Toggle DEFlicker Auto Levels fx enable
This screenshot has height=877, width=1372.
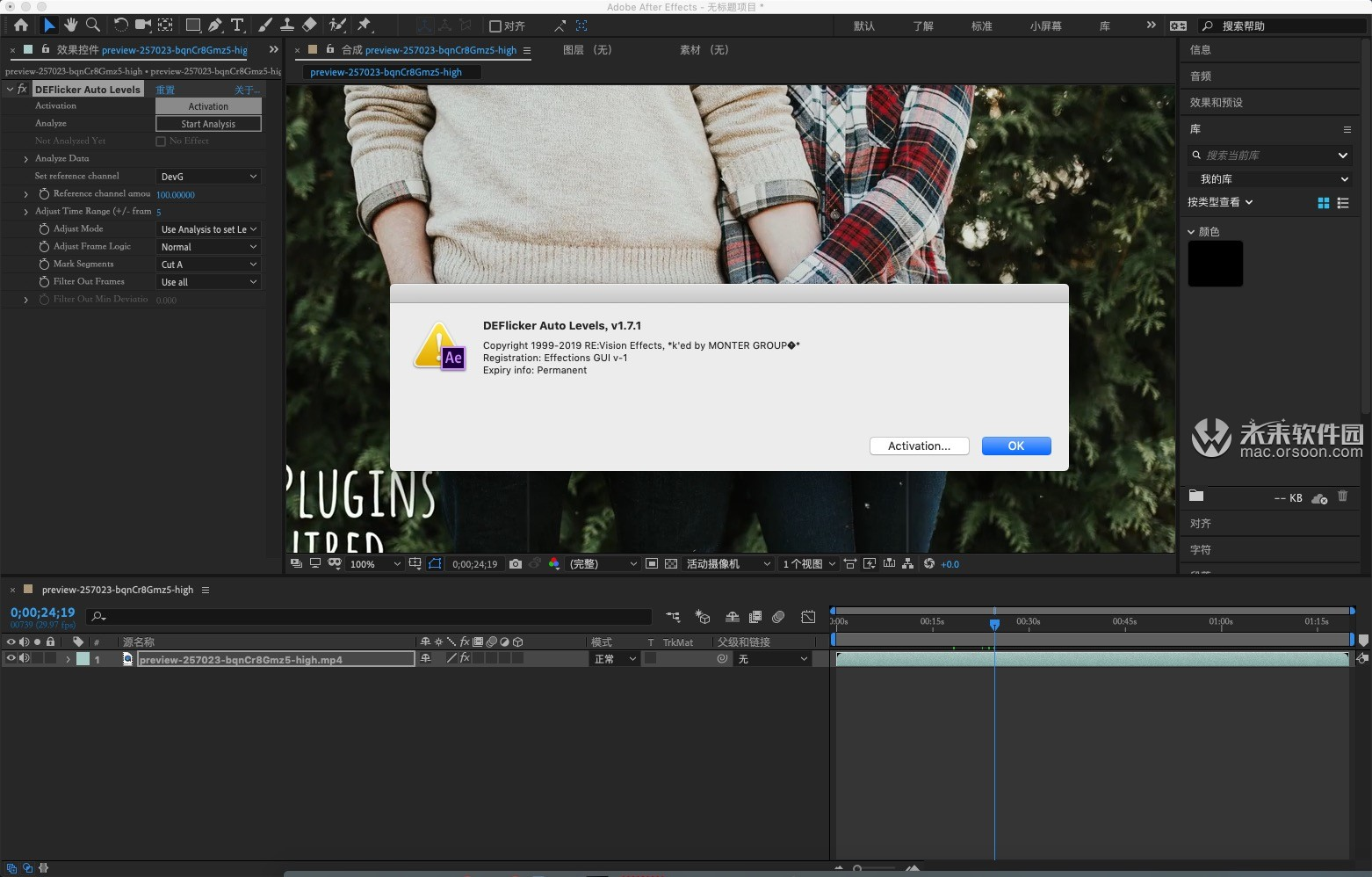(x=23, y=90)
